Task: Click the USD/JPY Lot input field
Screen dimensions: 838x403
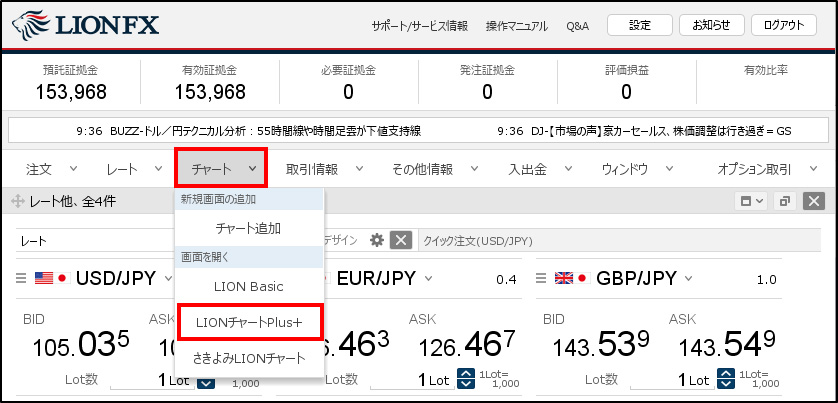Action: coord(154,380)
